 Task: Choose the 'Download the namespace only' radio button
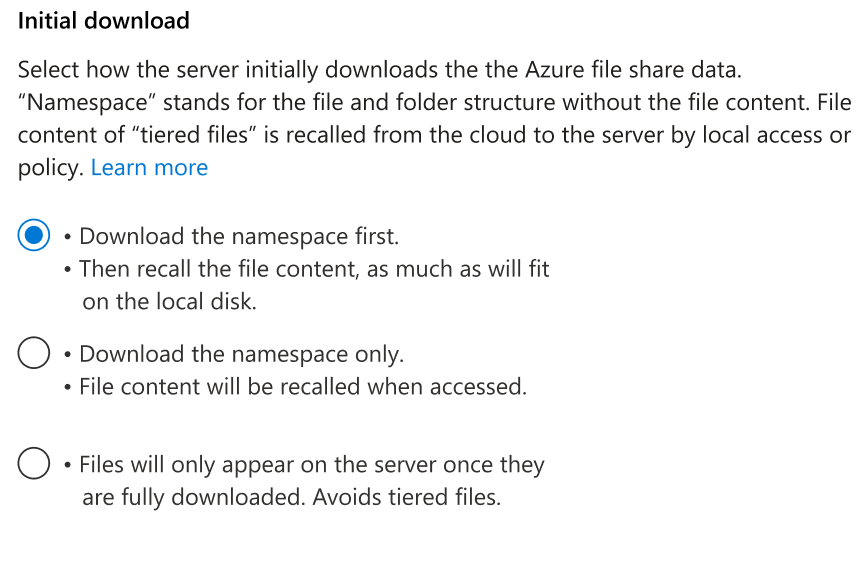(x=34, y=353)
